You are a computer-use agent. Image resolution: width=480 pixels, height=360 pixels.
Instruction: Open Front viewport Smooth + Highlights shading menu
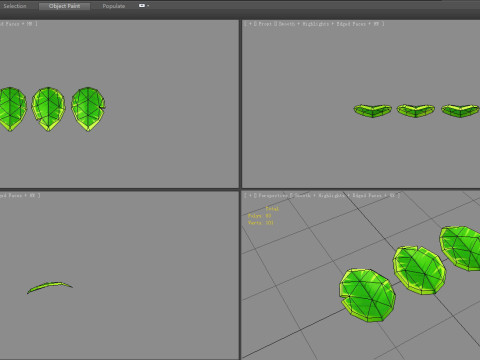click(304, 24)
